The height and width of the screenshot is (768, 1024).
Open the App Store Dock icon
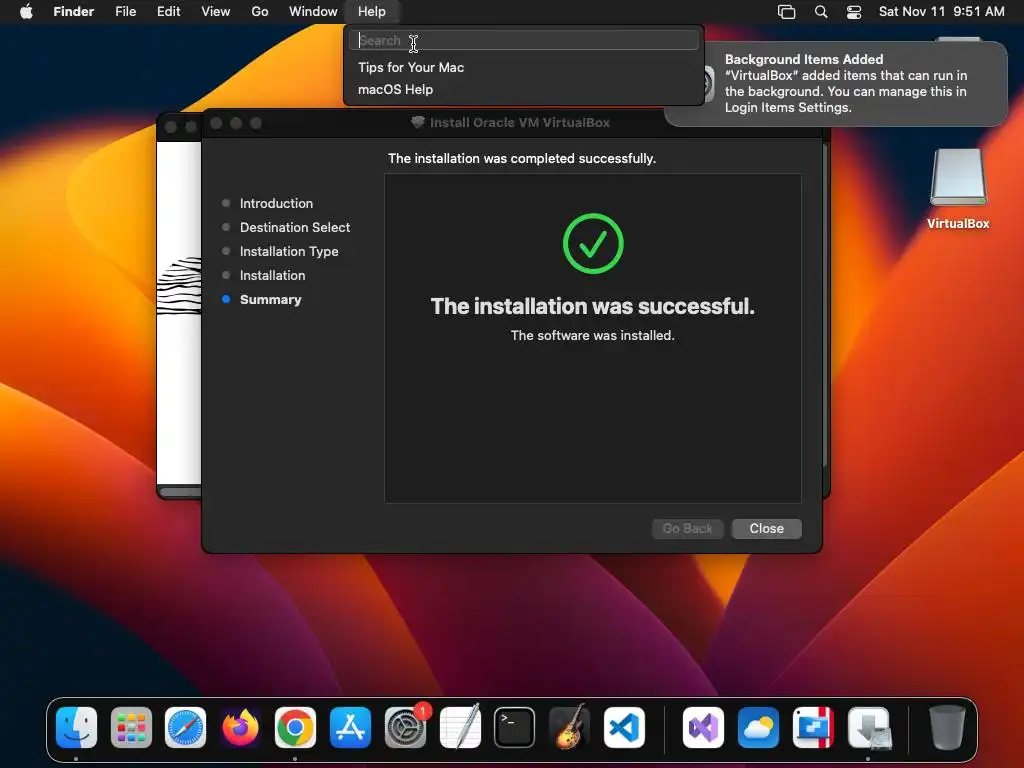[x=350, y=727]
